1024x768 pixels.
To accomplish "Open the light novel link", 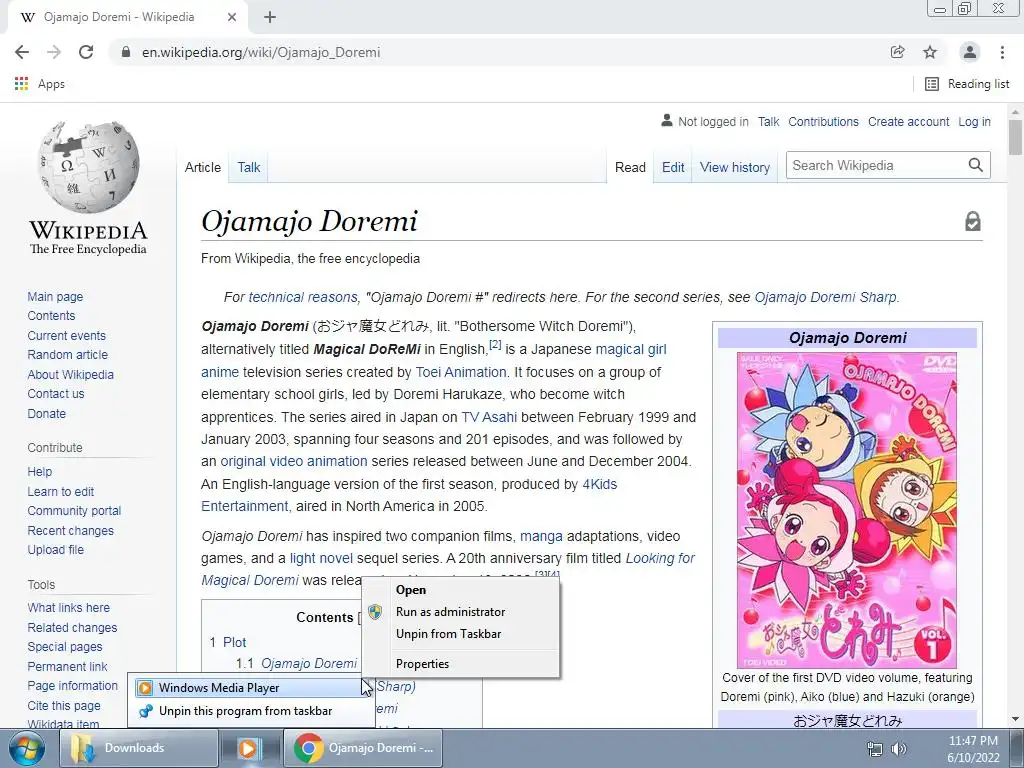I will point(321,558).
